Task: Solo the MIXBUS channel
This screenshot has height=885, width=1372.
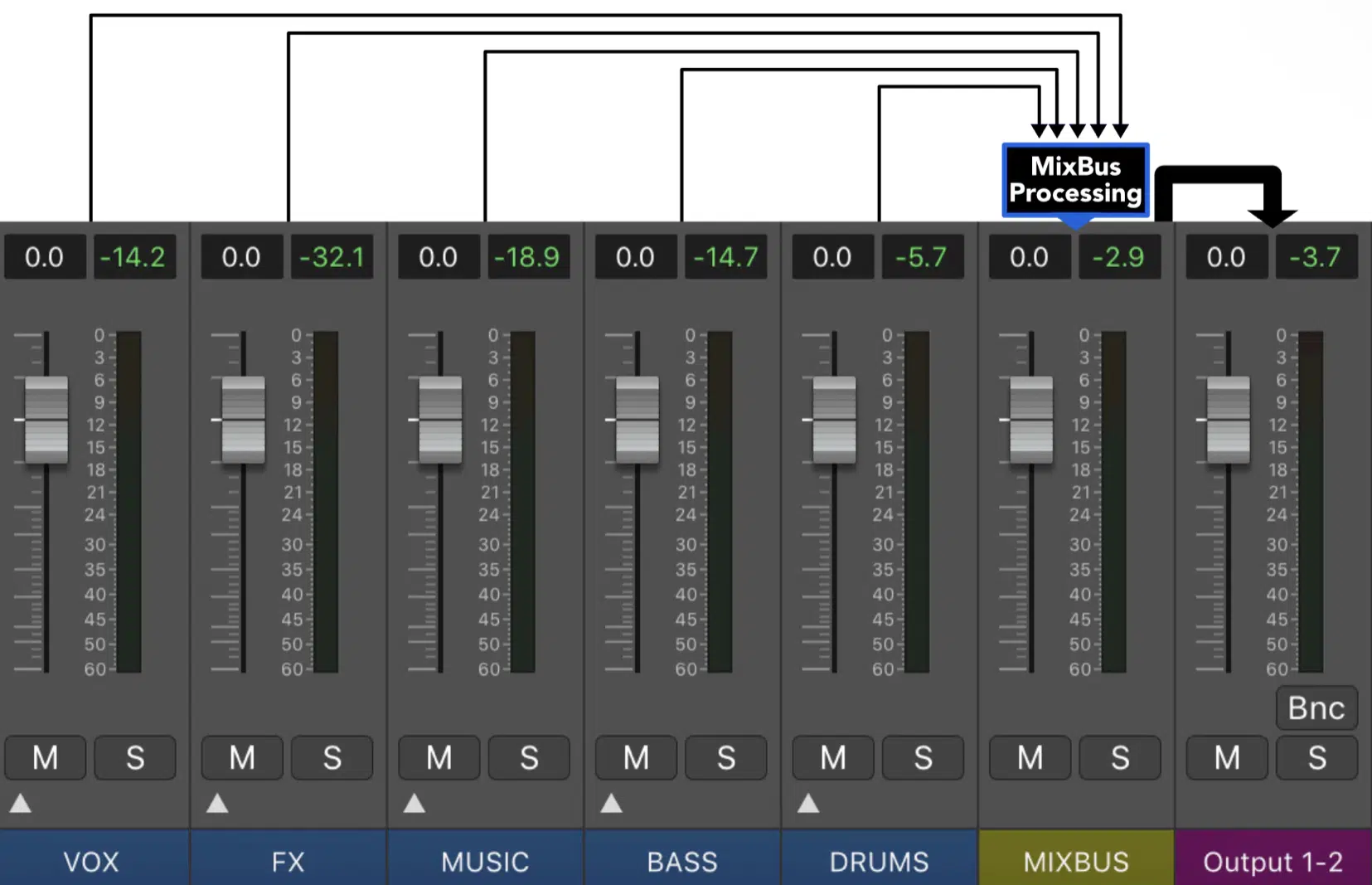Action: click(1120, 757)
